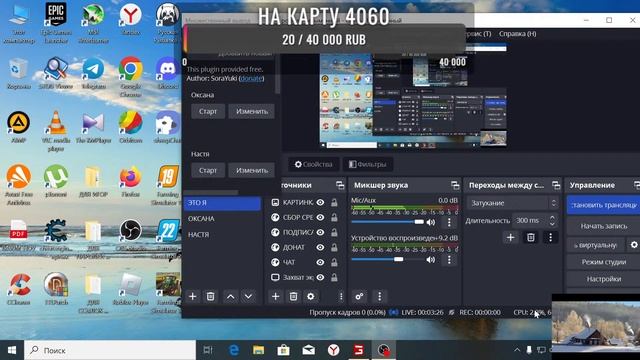Toggle lock on КАРТИНК source
Viewport: 640px width, 360px height.
[334, 202]
